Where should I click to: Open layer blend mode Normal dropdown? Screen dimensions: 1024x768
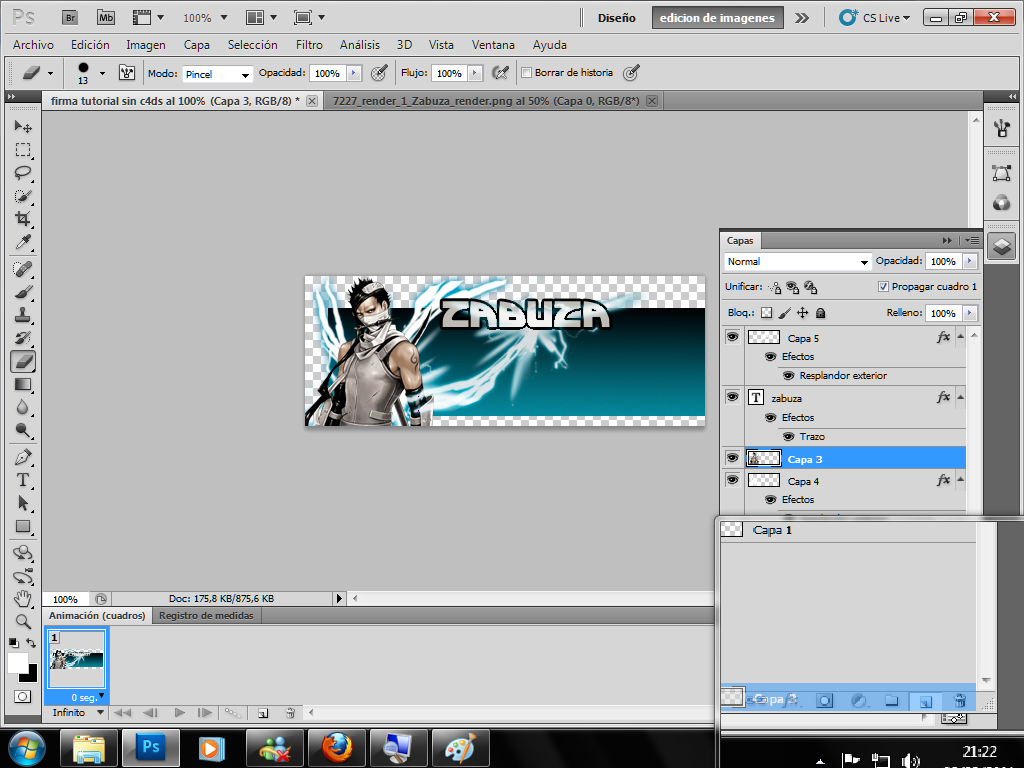[x=797, y=261]
